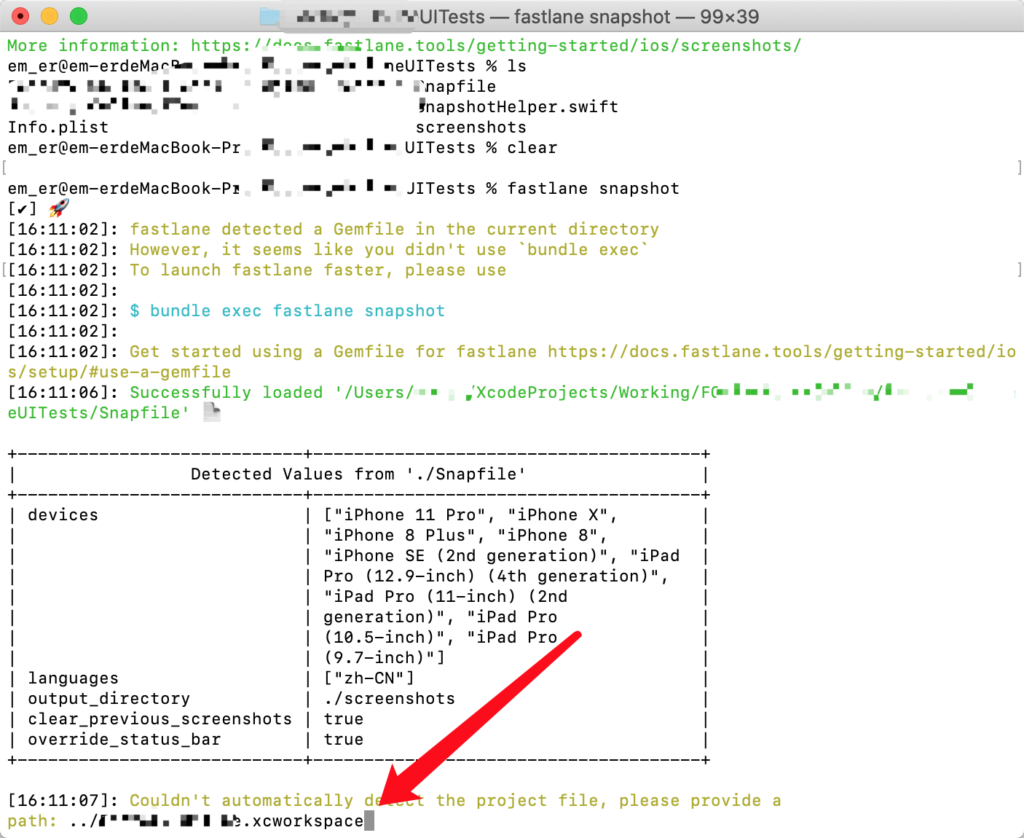Click the 'ls' command text

click(517, 67)
